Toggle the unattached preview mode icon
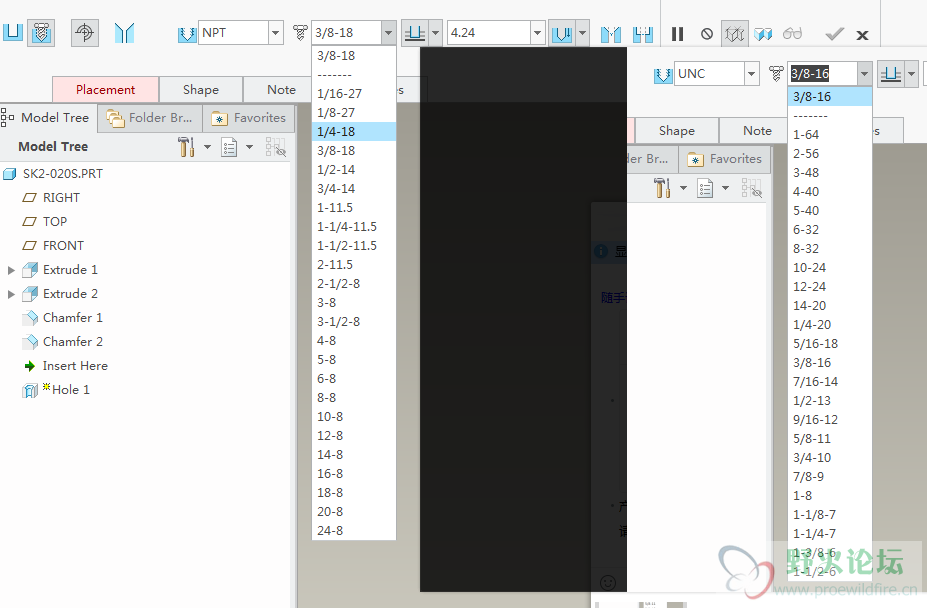The image size is (927, 608). pyautogui.click(x=734, y=34)
